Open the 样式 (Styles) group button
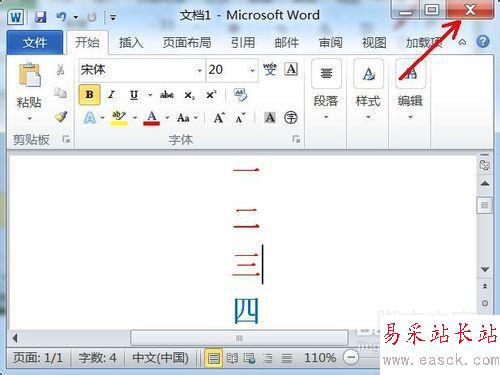500x375 pixels. pyautogui.click(x=368, y=90)
